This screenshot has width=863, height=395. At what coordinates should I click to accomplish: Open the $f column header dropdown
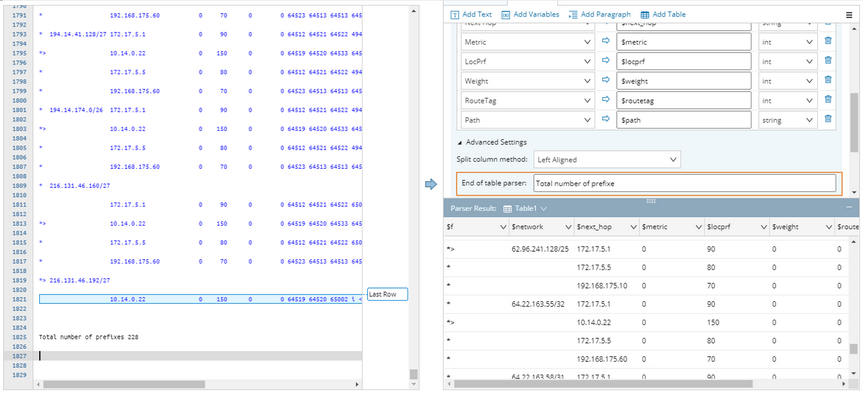(x=503, y=227)
